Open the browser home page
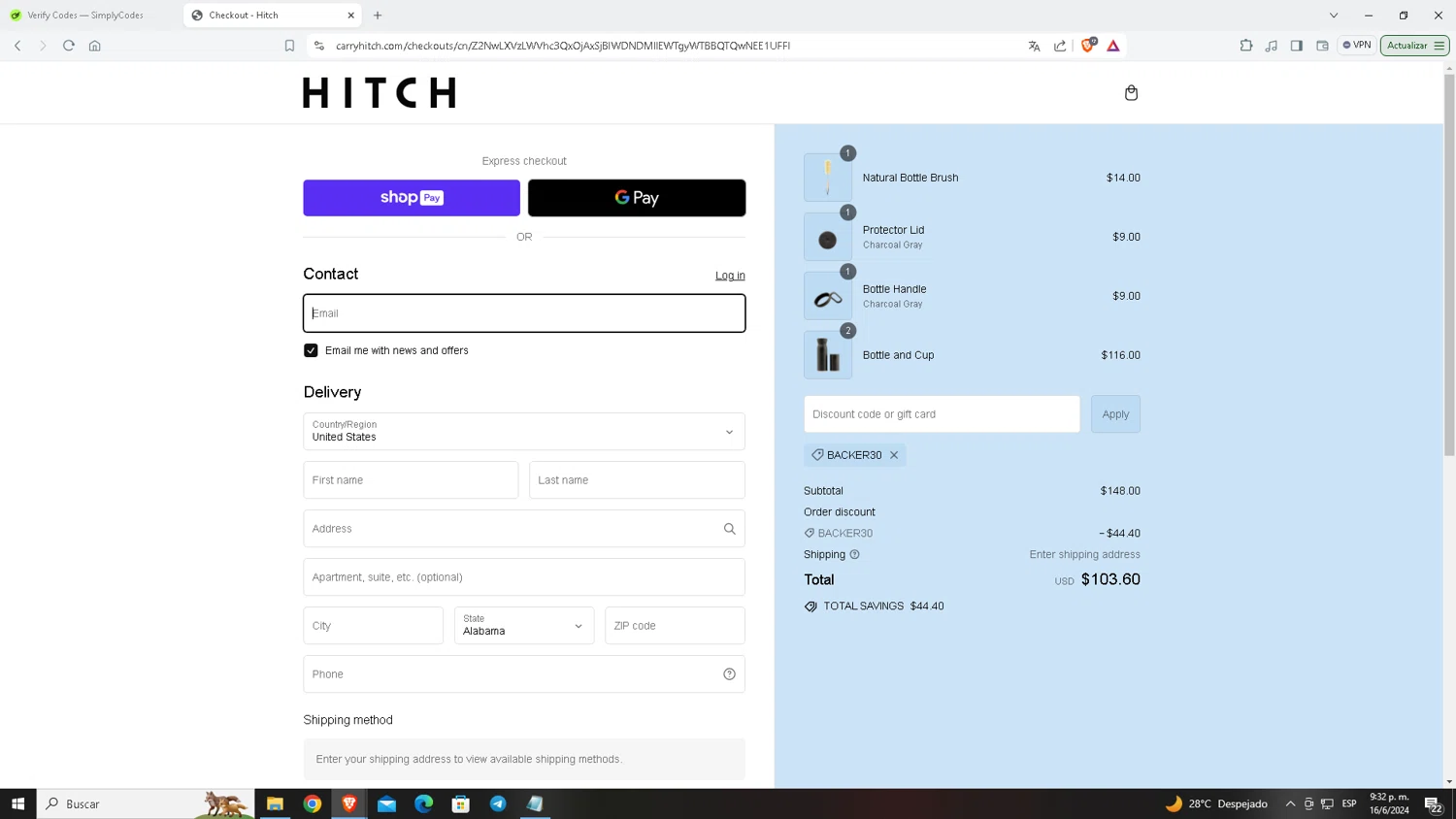Viewport: 1456px width, 819px height. click(x=95, y=46)
